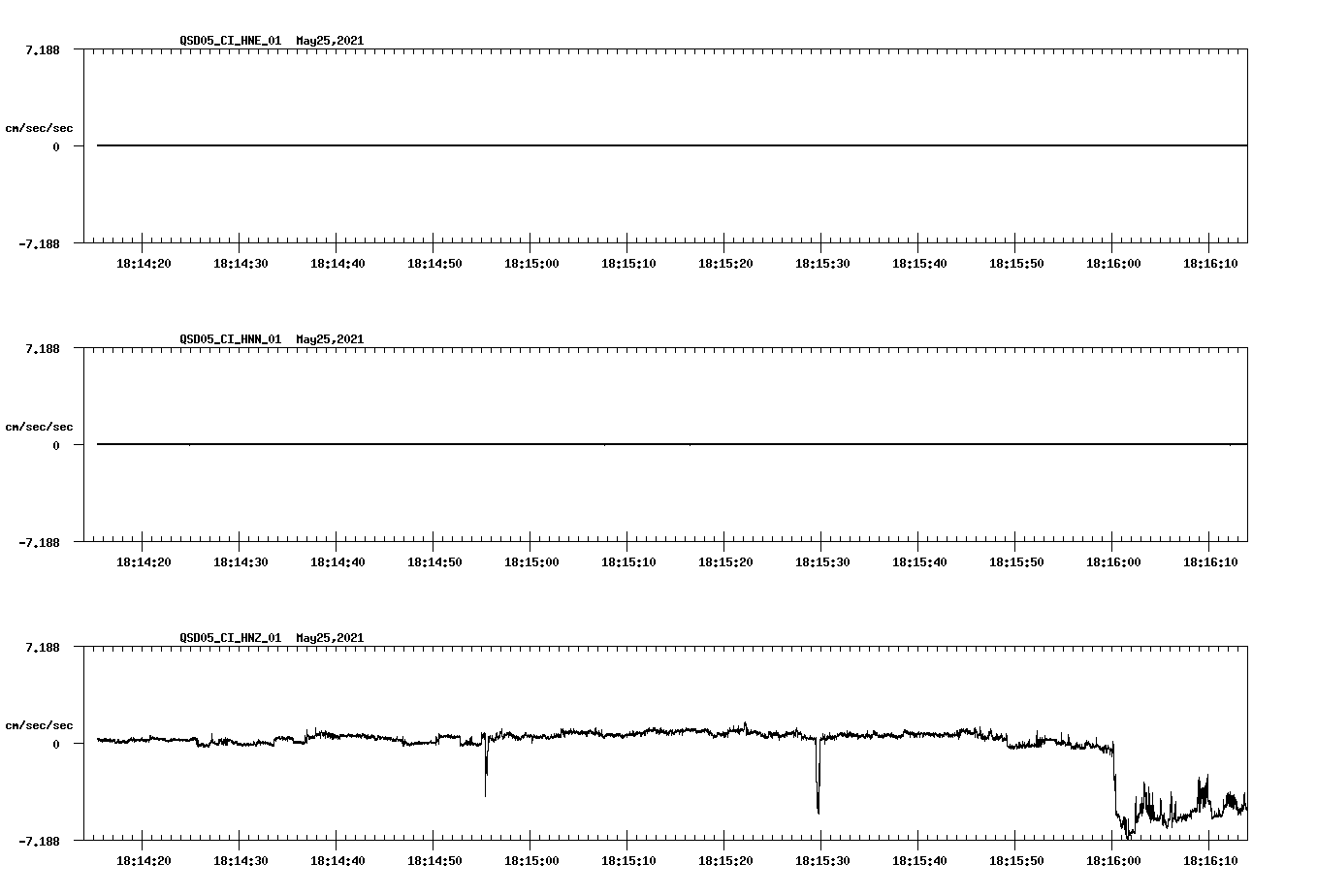This screenshot has width=1317, height=896.
Task: Select the QSD05_CI_HNE_01 channel title
Action: [233, 41]
